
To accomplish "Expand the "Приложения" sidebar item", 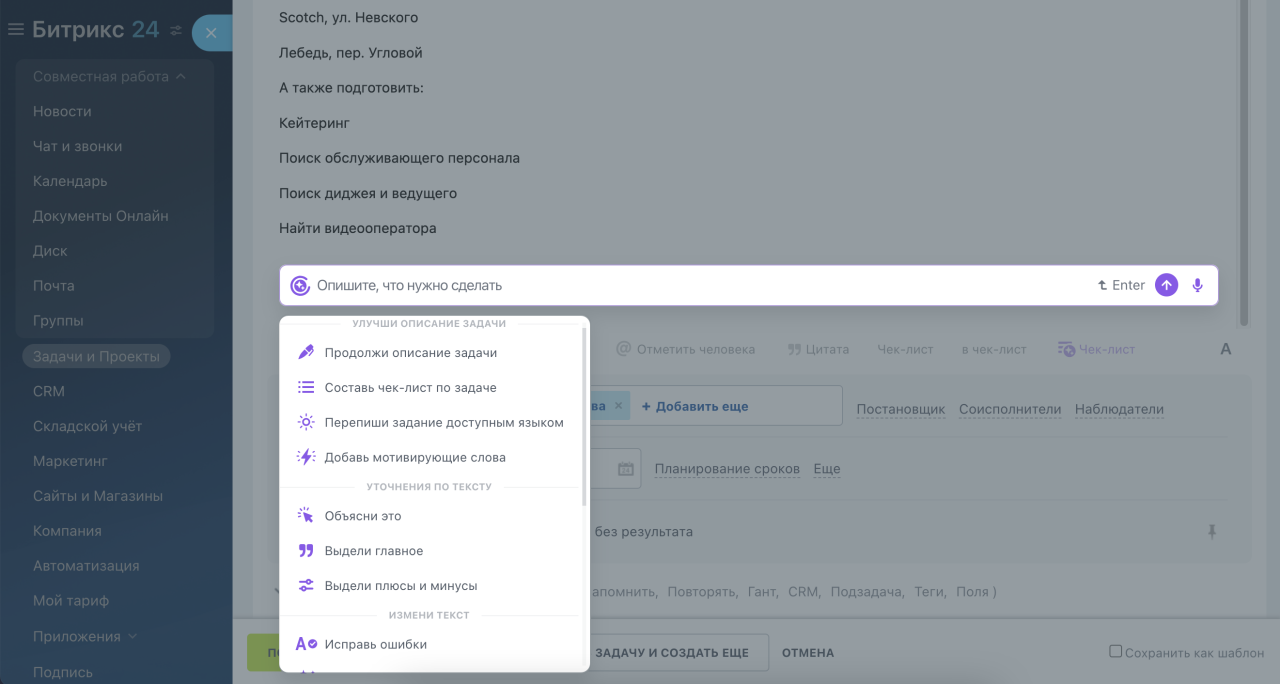I will point(133,636).
